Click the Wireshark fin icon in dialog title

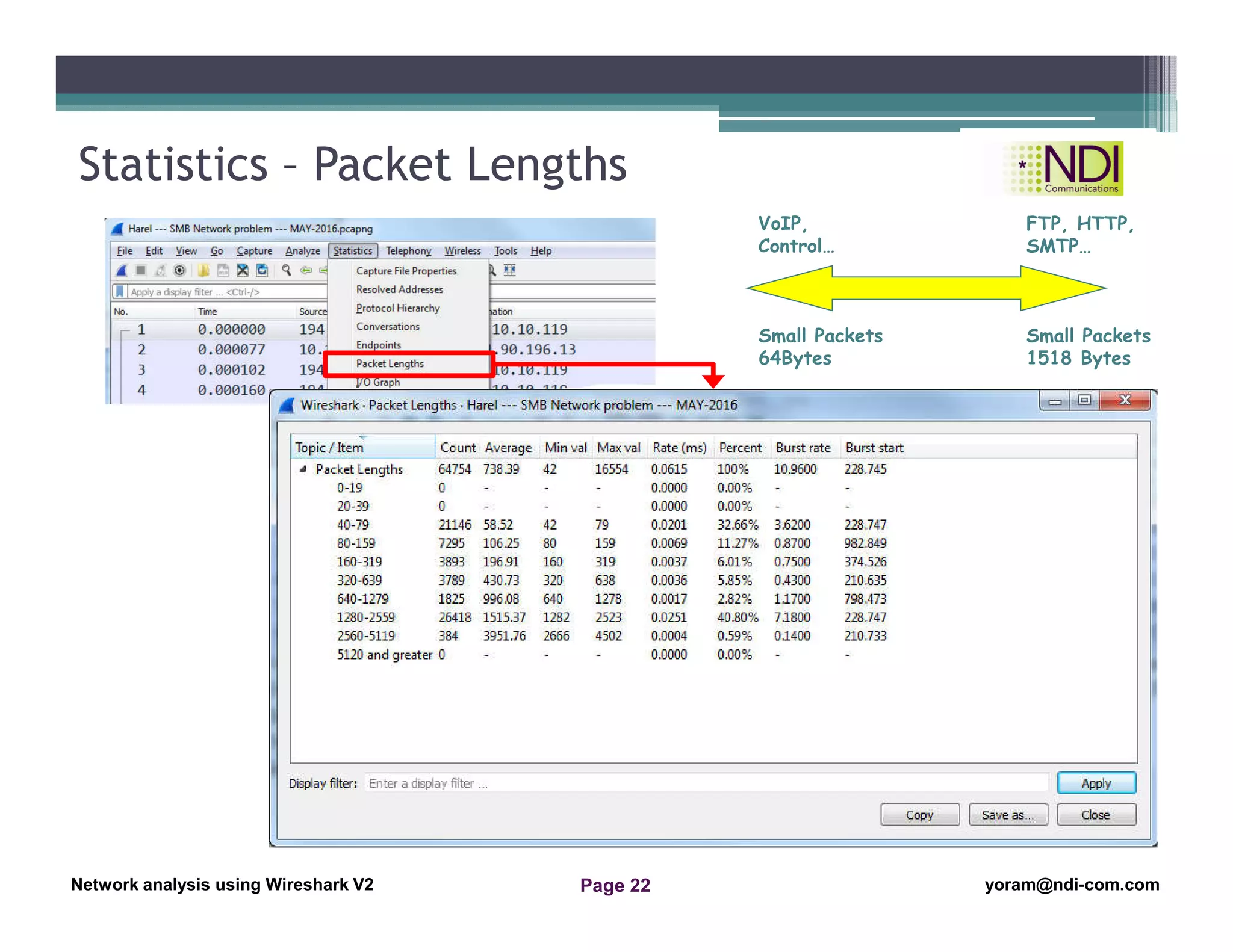[x=287, y=405]
